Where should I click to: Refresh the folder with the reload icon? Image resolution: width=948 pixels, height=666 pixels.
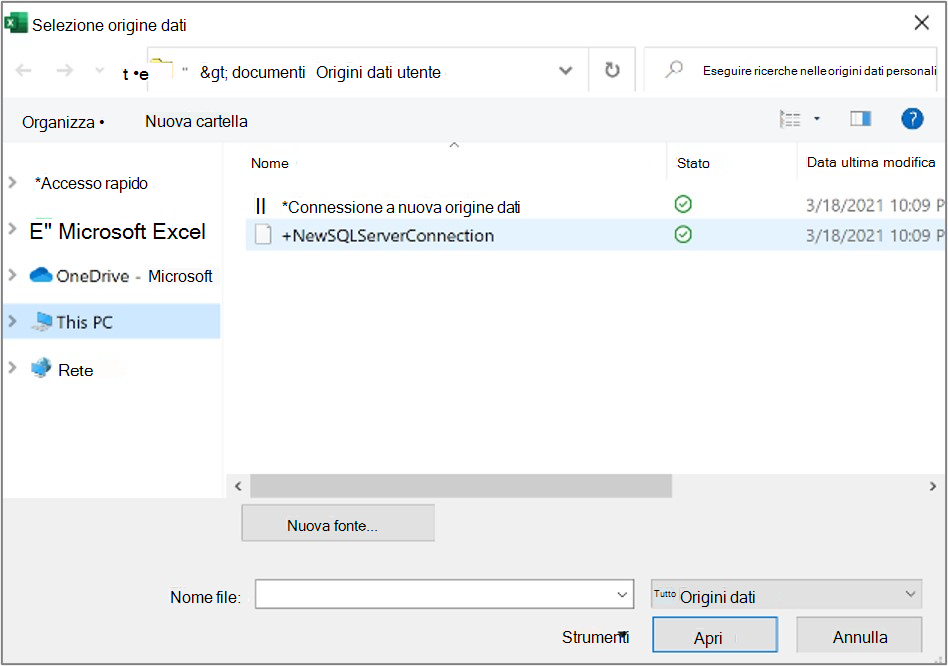(612, 70)
